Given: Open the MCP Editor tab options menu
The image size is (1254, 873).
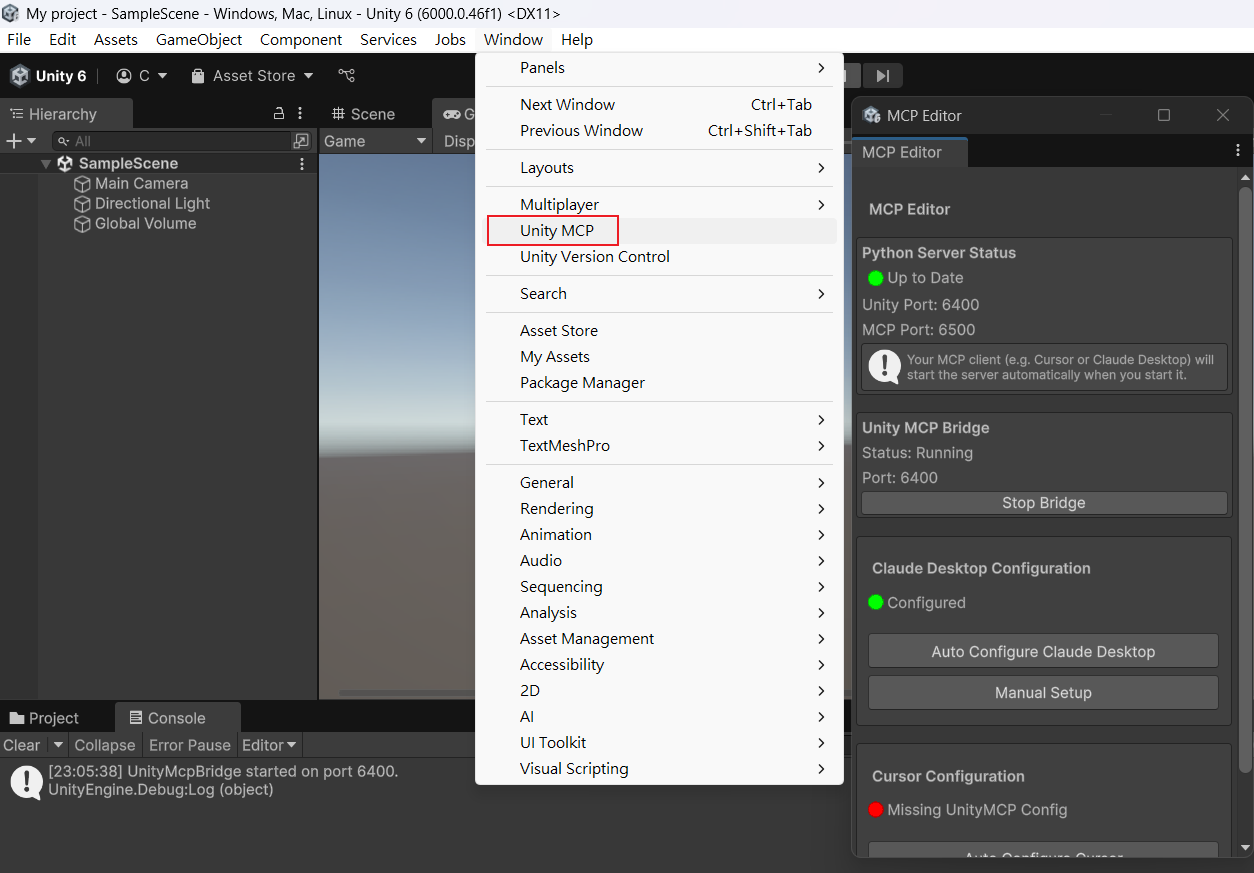Looking at the screenshot, I should click(x=1238, y=152).
